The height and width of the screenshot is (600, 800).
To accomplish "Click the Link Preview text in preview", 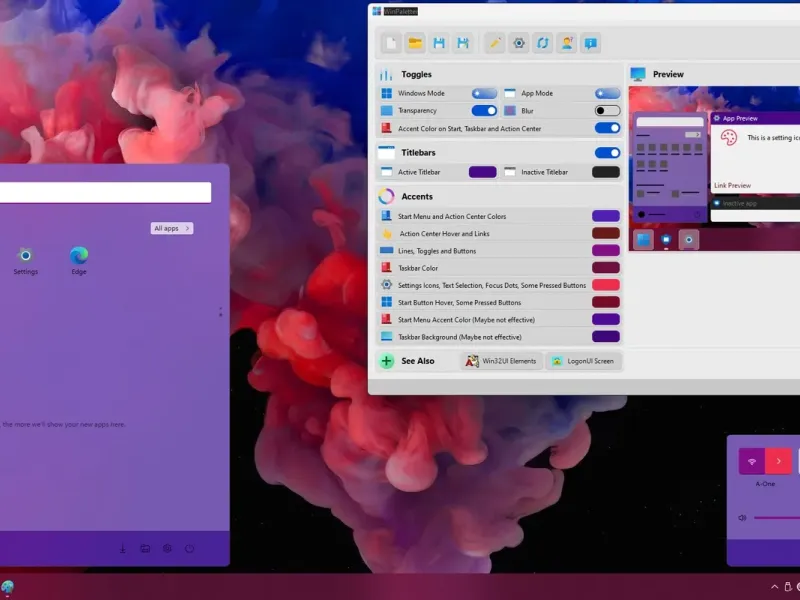I will [732, 186].
